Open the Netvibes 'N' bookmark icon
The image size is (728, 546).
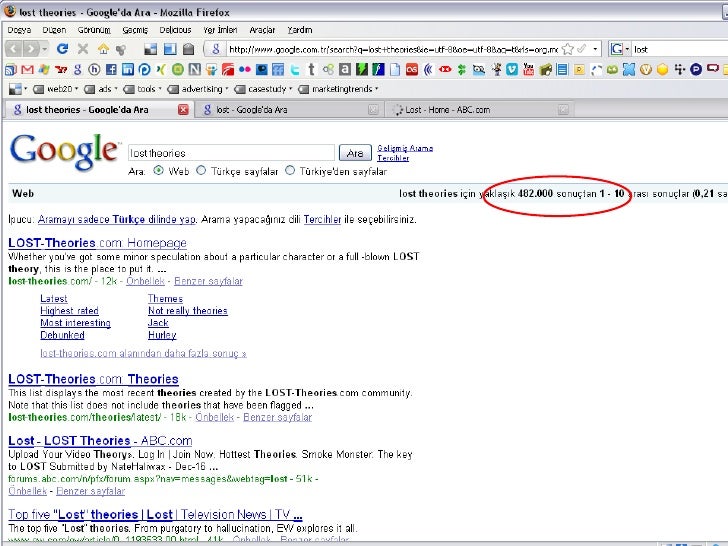195,70
